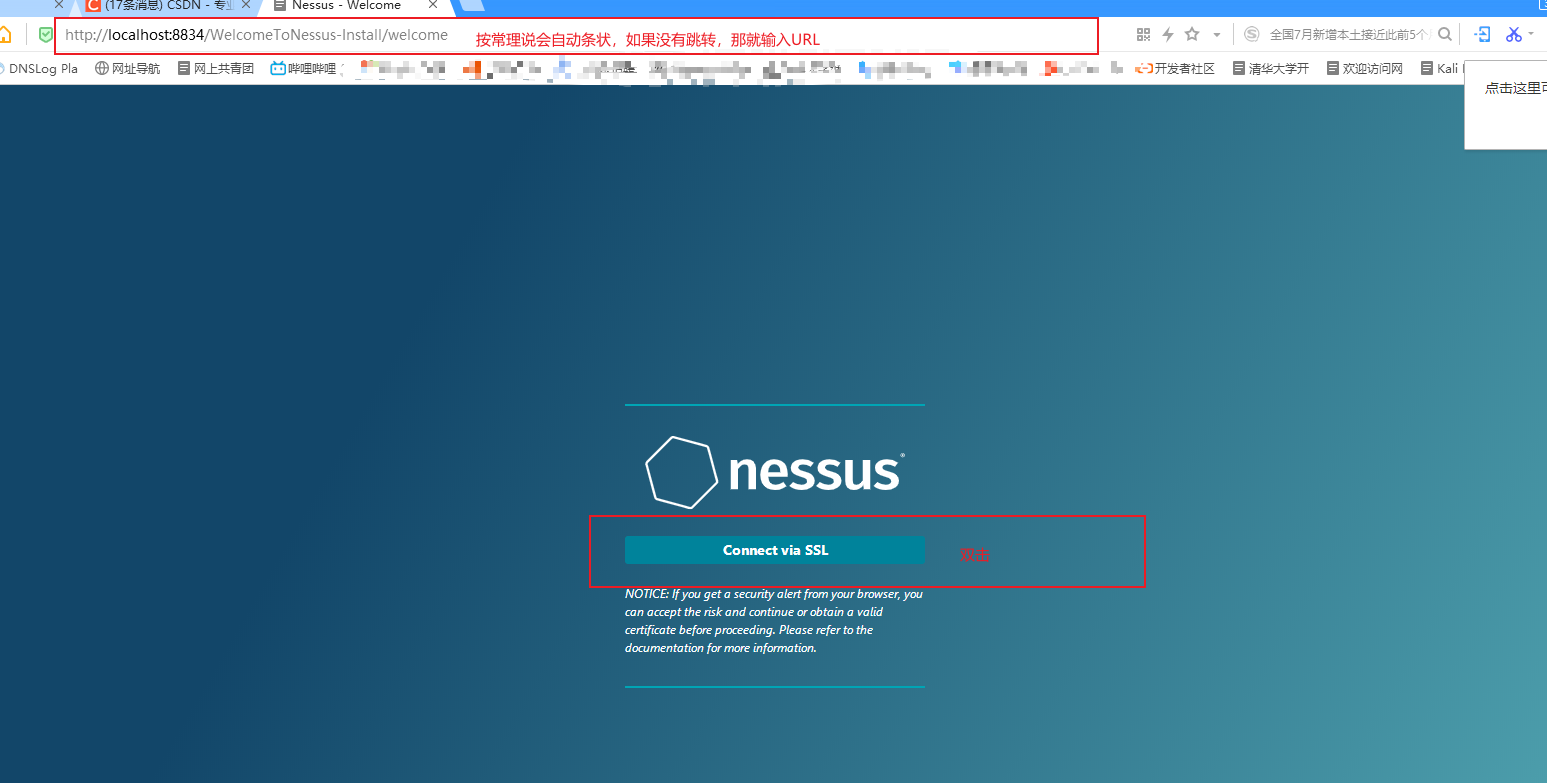
Task: Open a new tab with the tab button
Action: (471, 5)
